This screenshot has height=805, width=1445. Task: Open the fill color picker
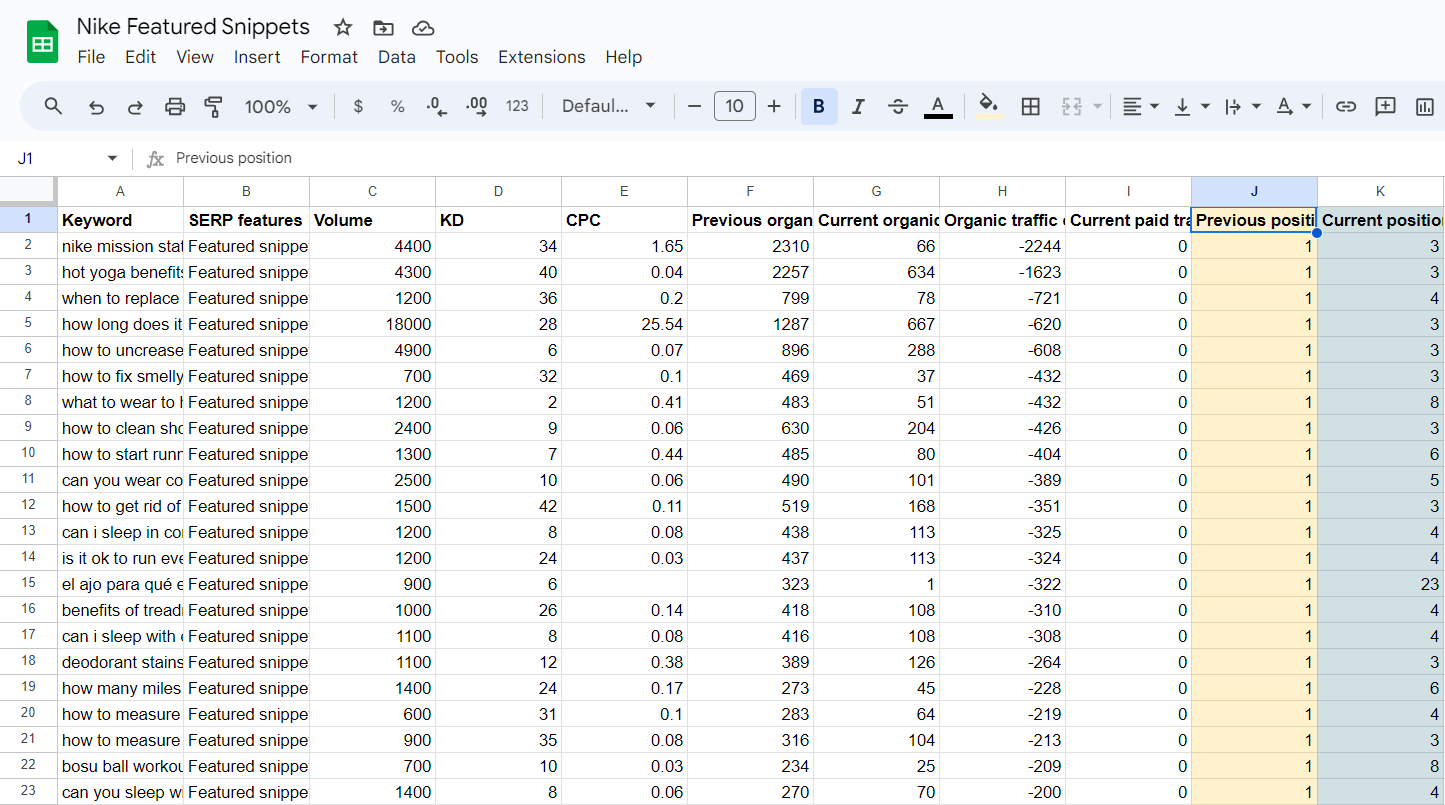point(988,106)
